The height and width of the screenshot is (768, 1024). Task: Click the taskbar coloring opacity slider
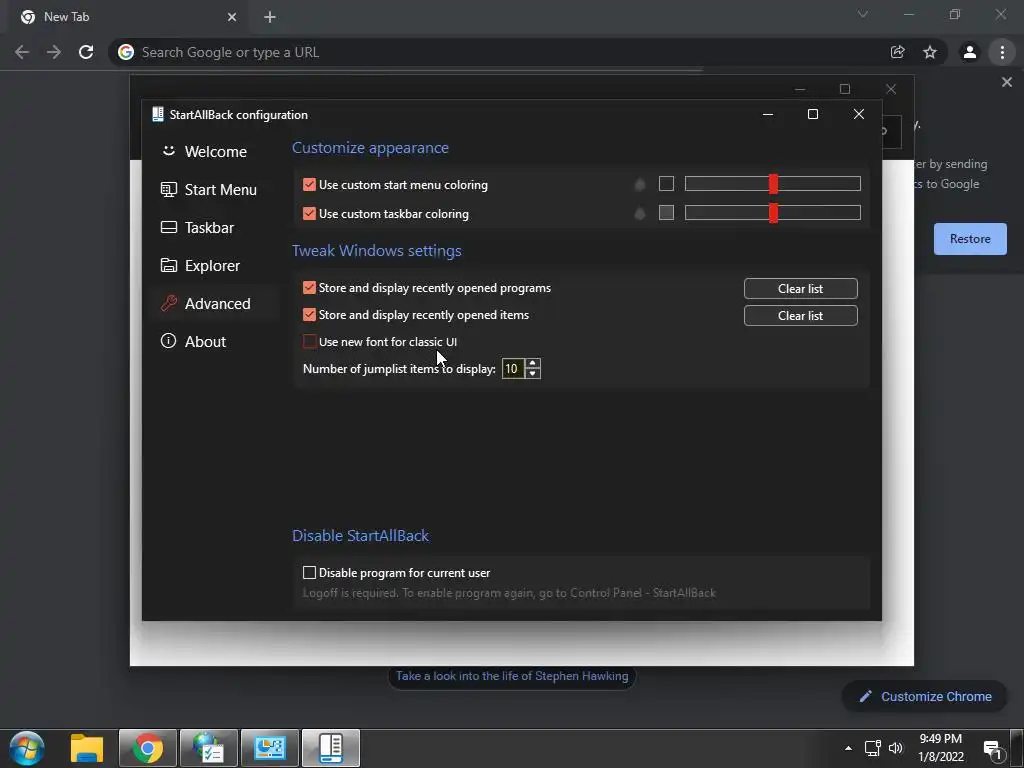click(x=773, y=212)
